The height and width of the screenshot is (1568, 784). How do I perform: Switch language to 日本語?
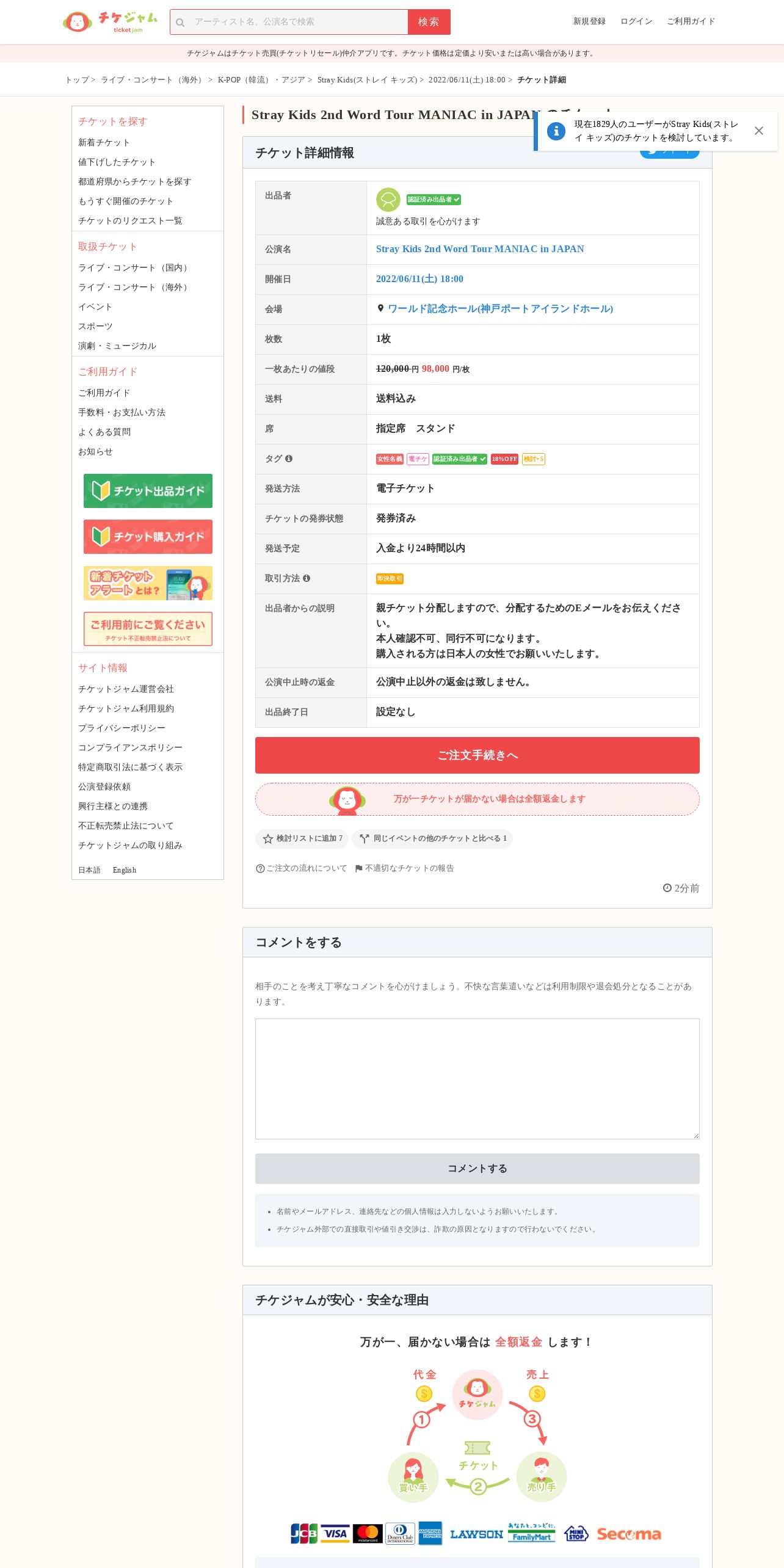coord(89,870)
